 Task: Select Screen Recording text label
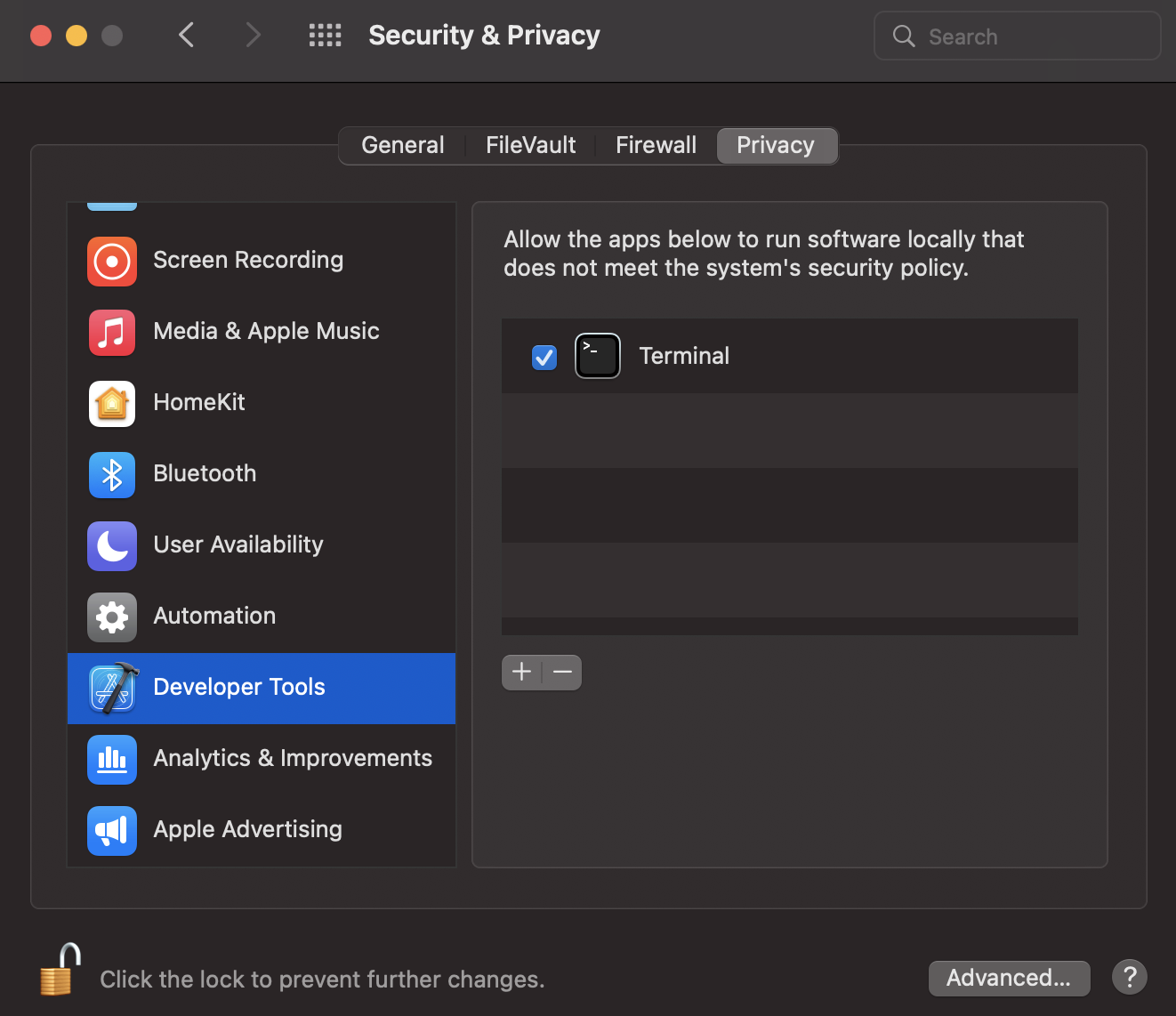pos(248,260)
